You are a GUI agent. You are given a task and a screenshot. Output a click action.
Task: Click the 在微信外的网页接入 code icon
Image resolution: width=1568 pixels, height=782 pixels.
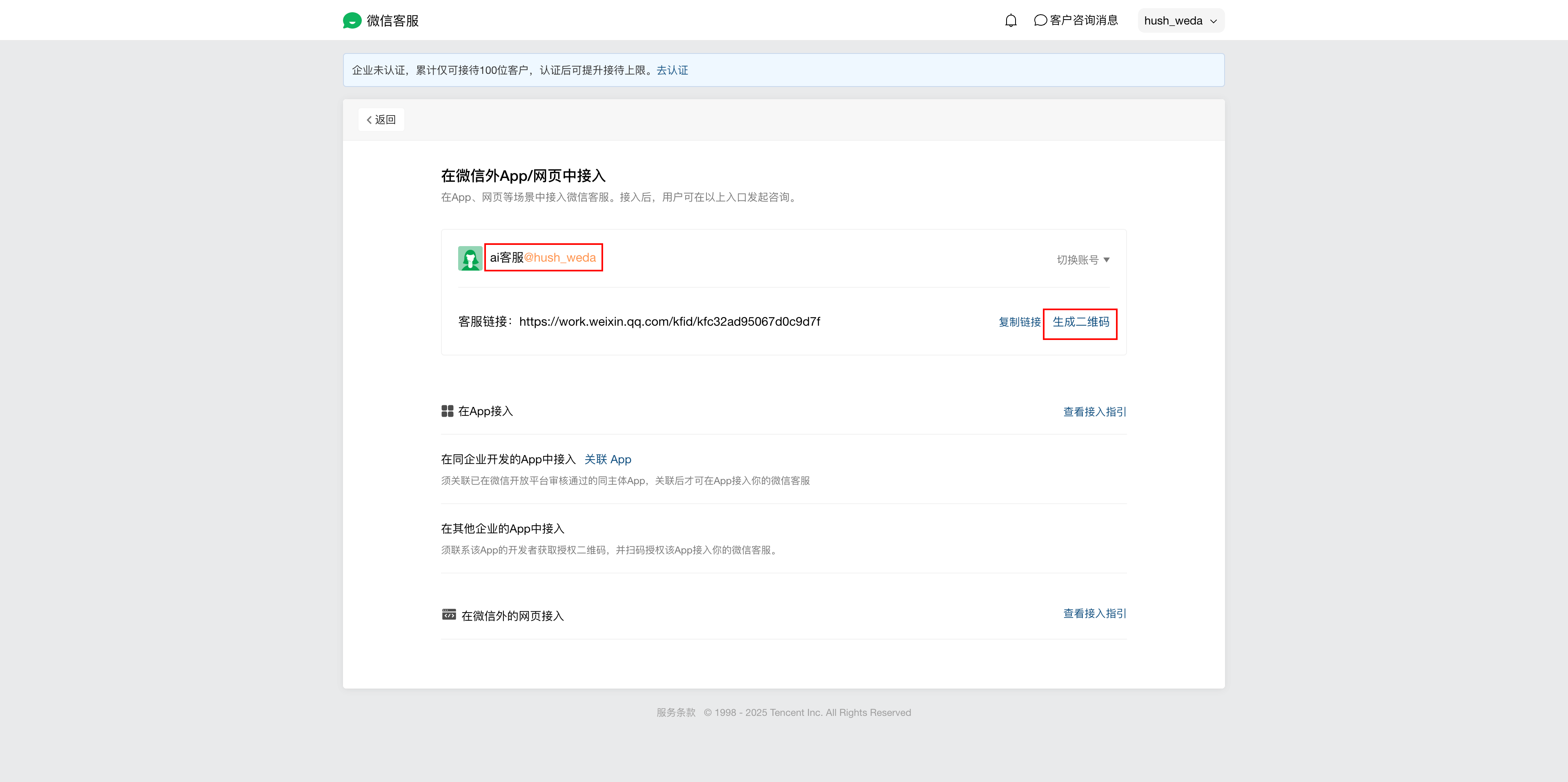coord(449,615)
